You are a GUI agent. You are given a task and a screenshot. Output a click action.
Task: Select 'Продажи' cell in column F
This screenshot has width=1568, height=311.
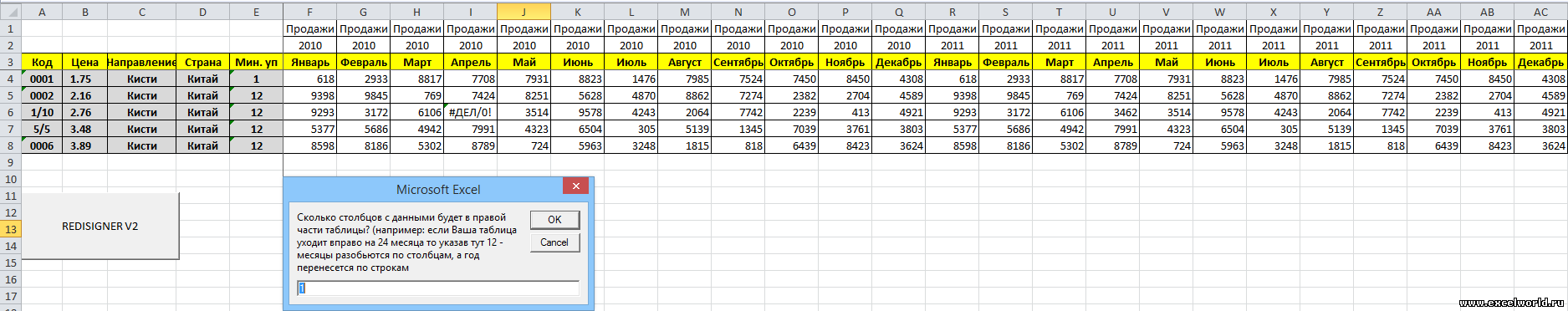310,28
